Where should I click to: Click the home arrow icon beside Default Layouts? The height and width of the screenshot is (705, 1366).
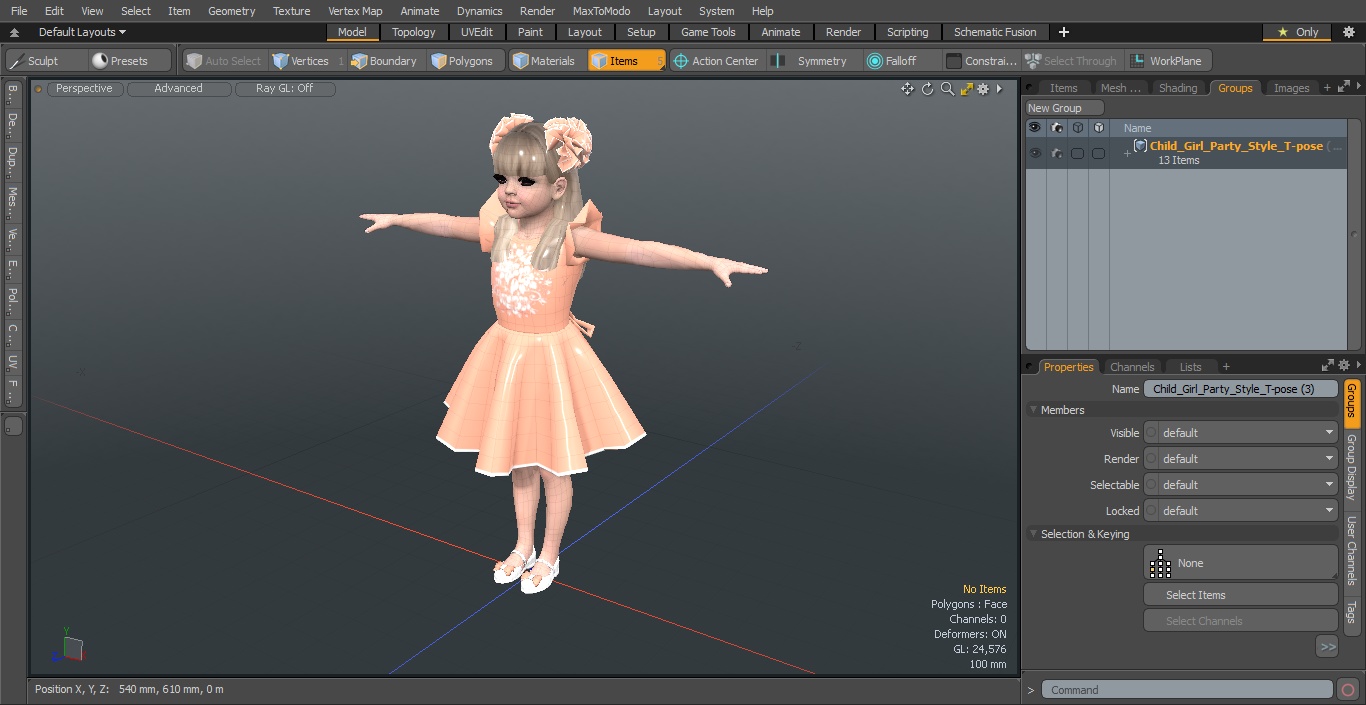pyautogui.click(x=14, y=32)
